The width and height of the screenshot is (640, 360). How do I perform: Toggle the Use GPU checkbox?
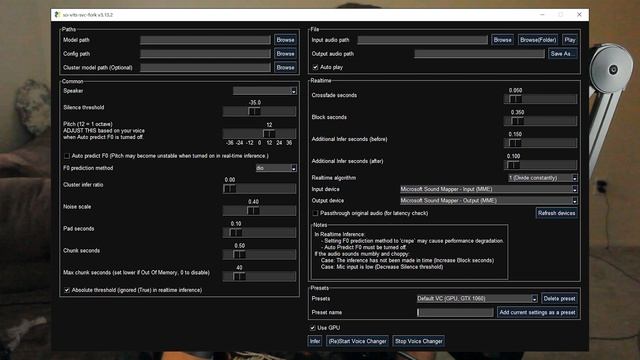pyautogui.click(x=313, y=328)
